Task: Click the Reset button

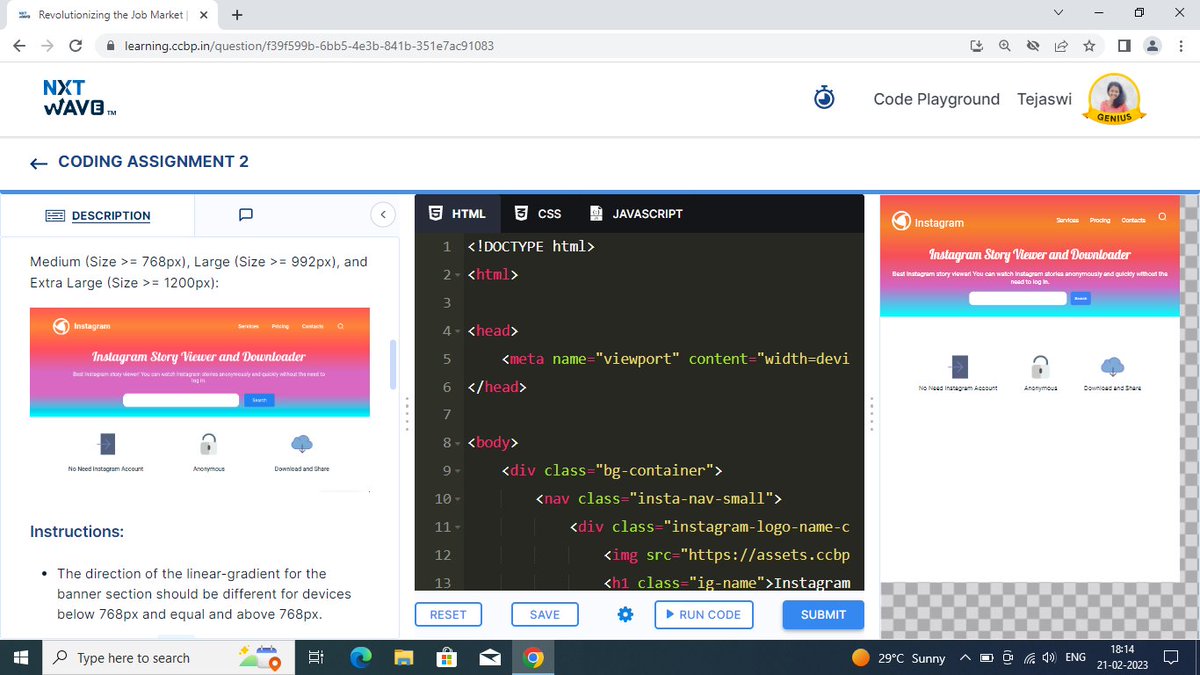Action: pyautogui.click(x=448, y=614)
